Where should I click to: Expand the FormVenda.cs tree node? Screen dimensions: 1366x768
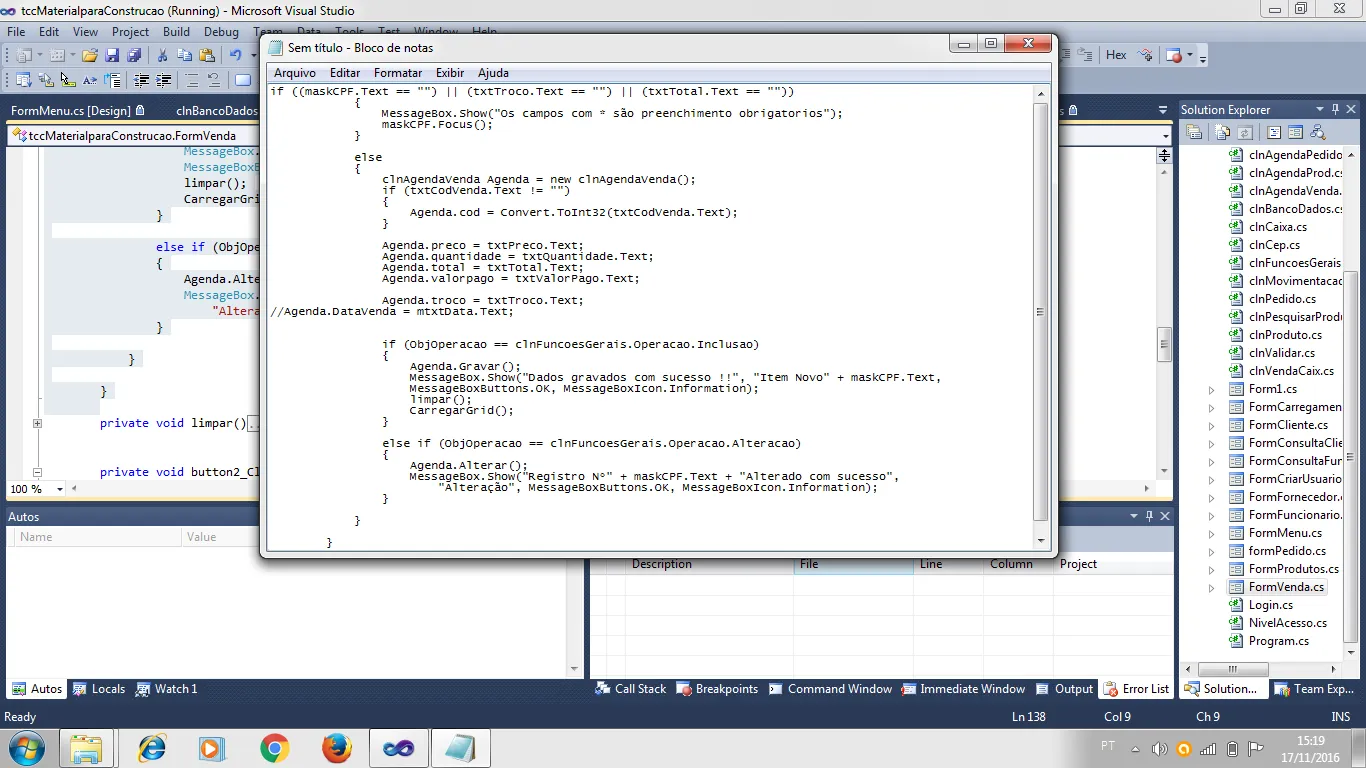[x=1212, y=587]
